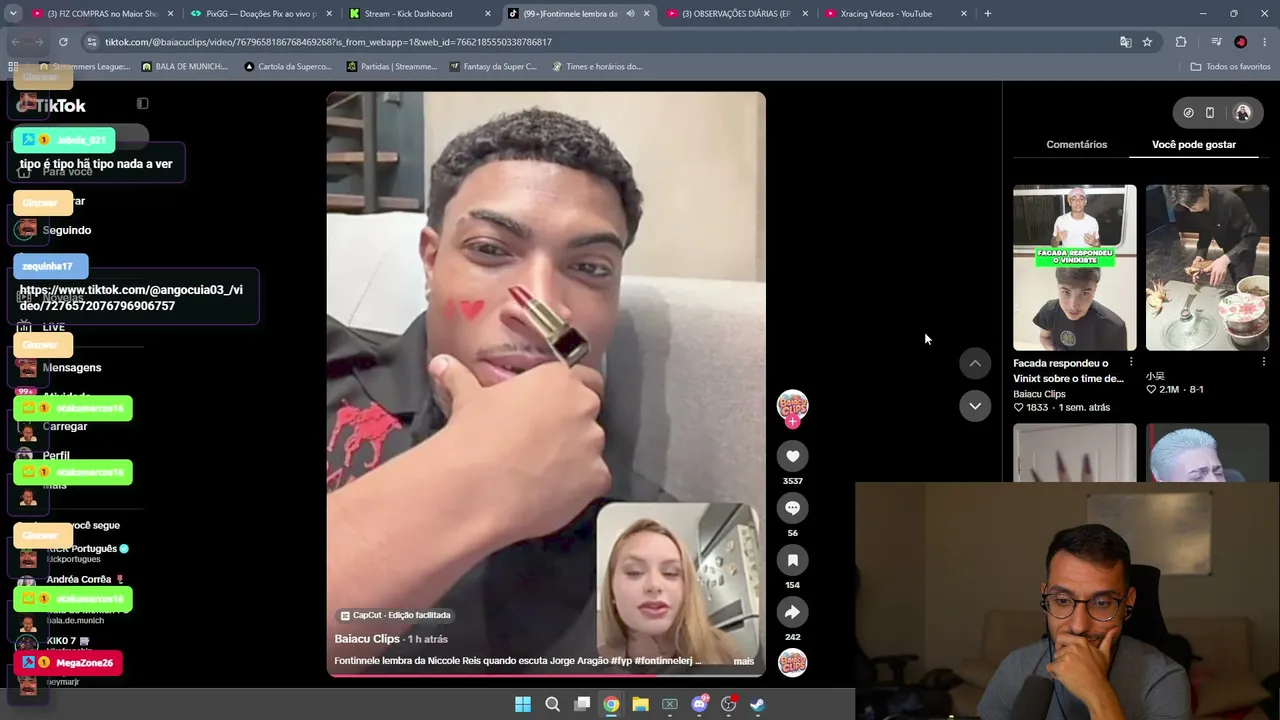Image resolution: width=1280 pixels, height=720 pixels.
Task: Open Chrome media controls icon in toolbar
Action: pos(1216,42)
